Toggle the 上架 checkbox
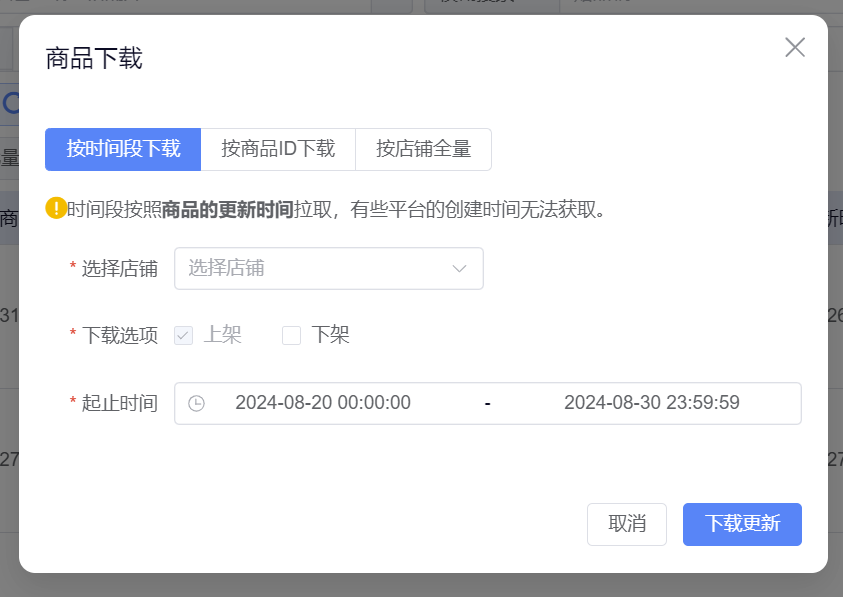The image size is (843, 597). pos(183,336)
